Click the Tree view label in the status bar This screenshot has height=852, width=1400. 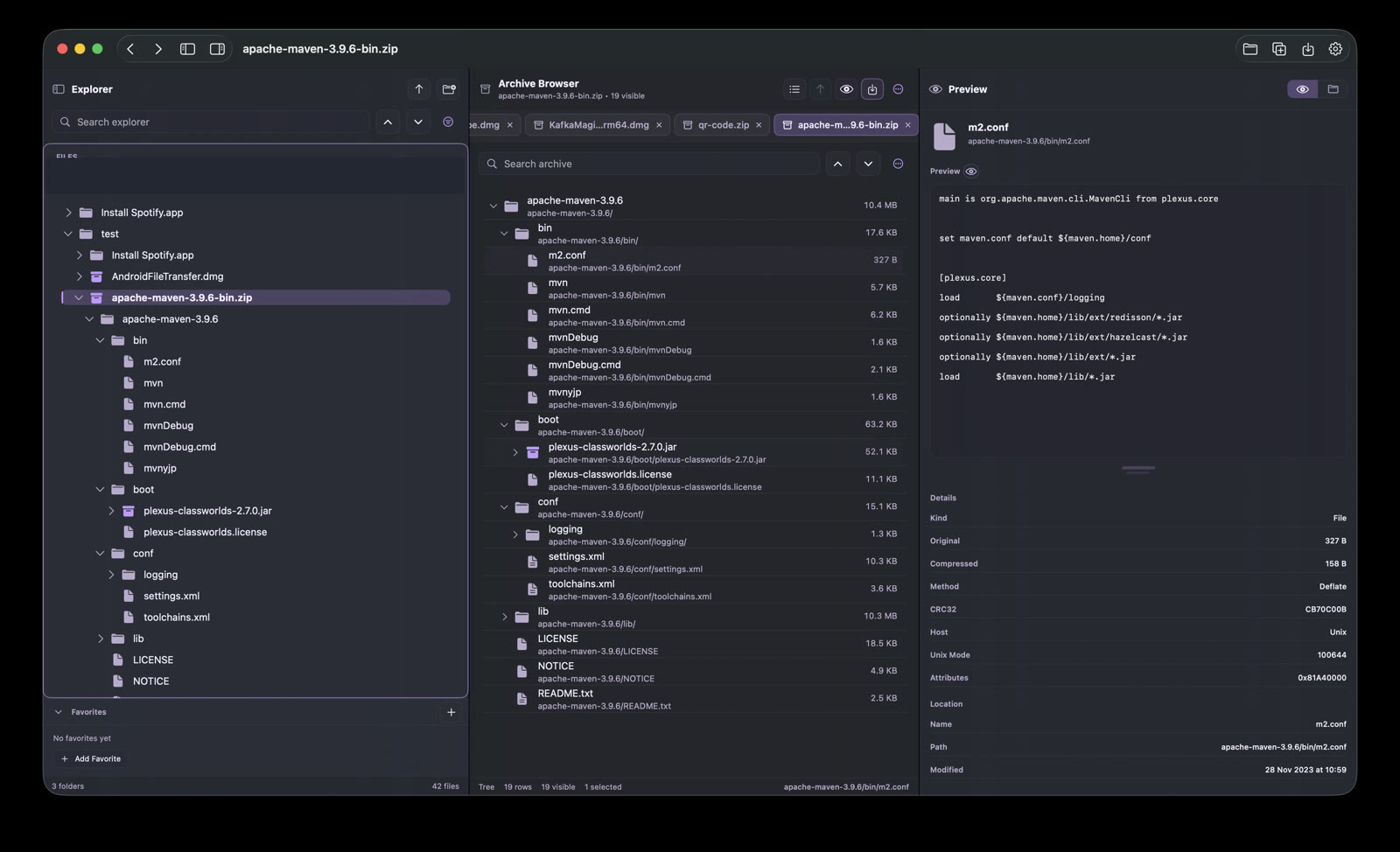pos(486,786)
